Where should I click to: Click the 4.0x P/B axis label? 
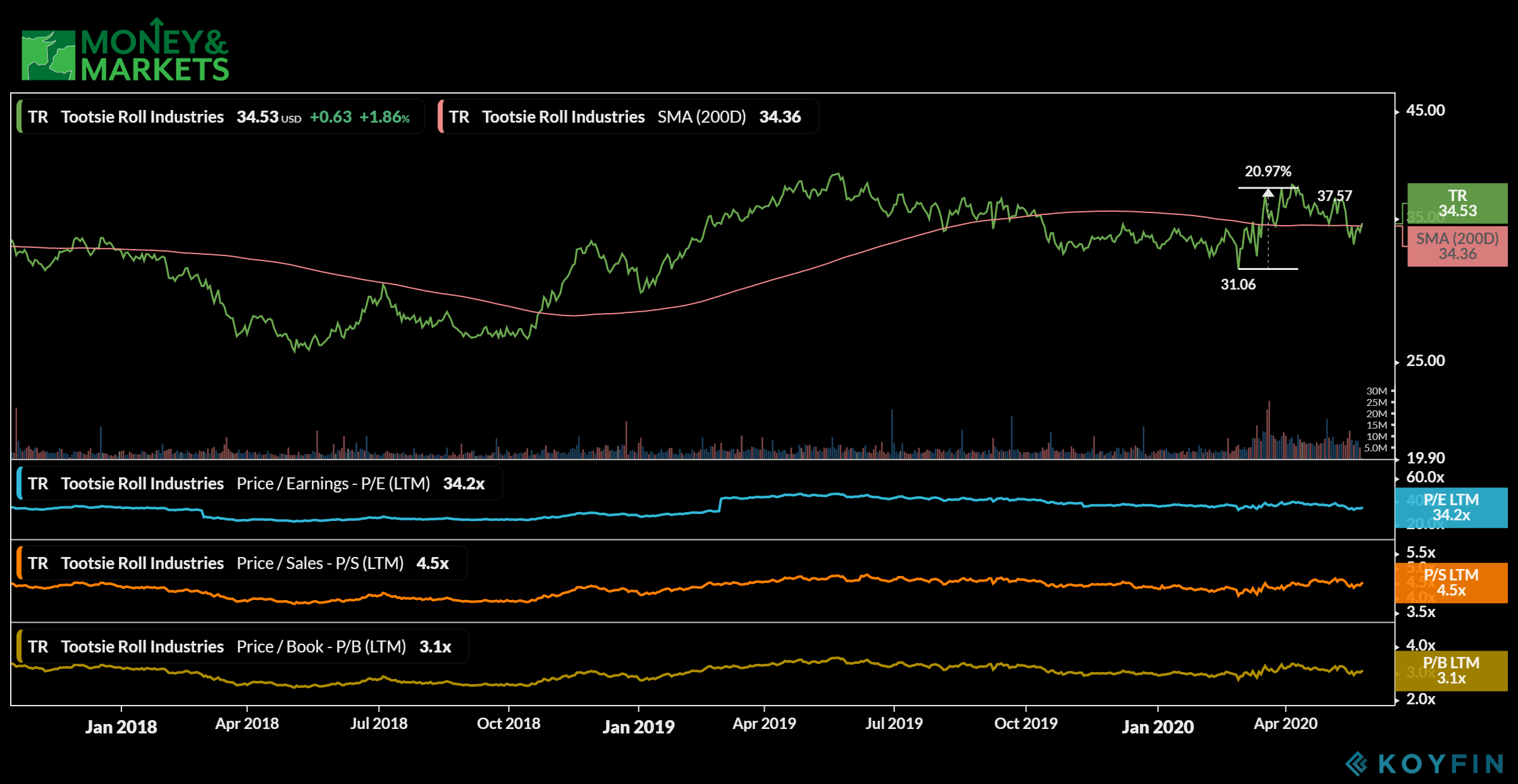[1421, 645]
